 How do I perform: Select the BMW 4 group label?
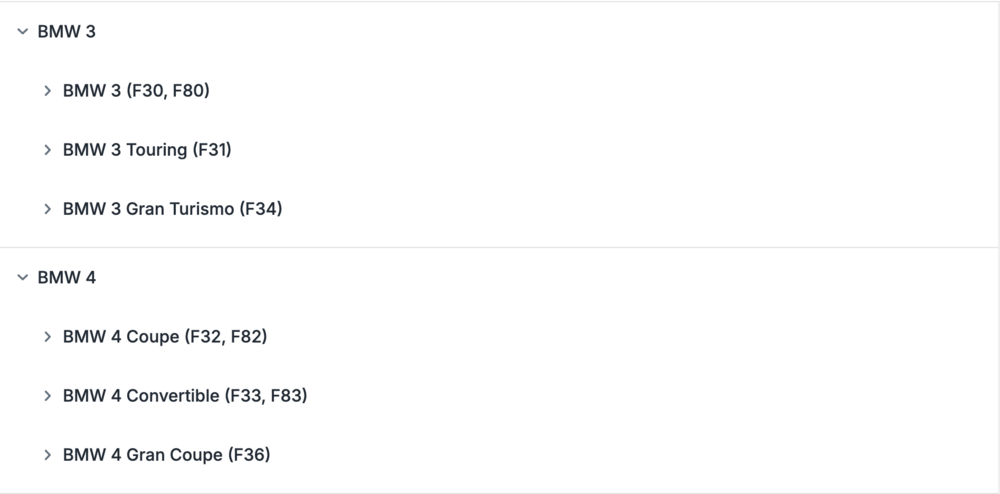click(x=67, y=278)
